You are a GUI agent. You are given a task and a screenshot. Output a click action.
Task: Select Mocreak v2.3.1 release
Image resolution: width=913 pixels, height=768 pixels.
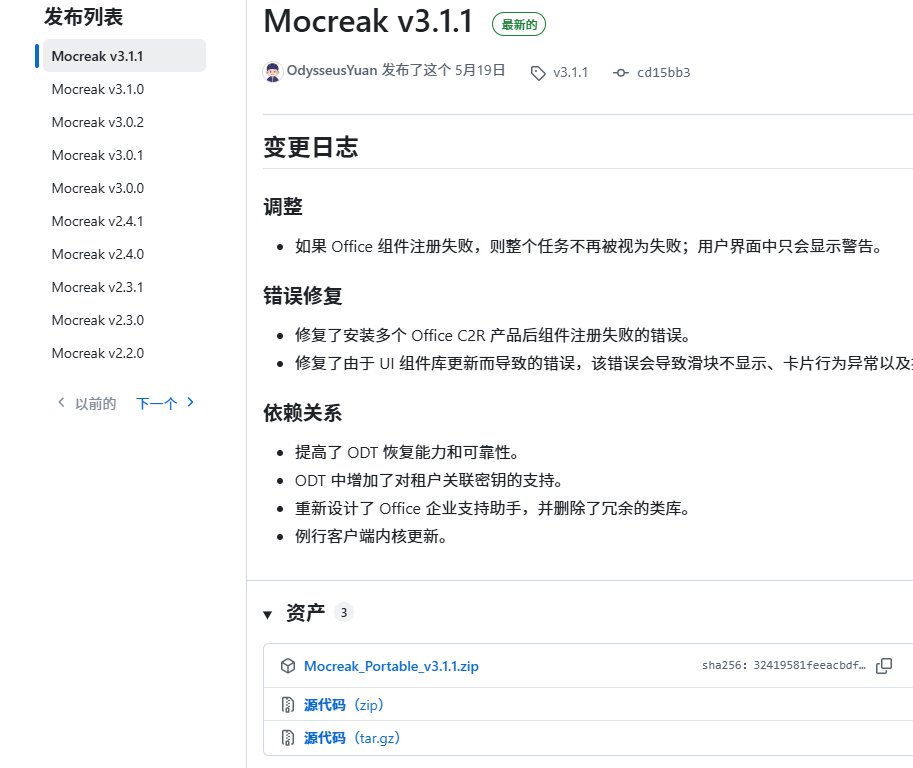pos(97,287)
